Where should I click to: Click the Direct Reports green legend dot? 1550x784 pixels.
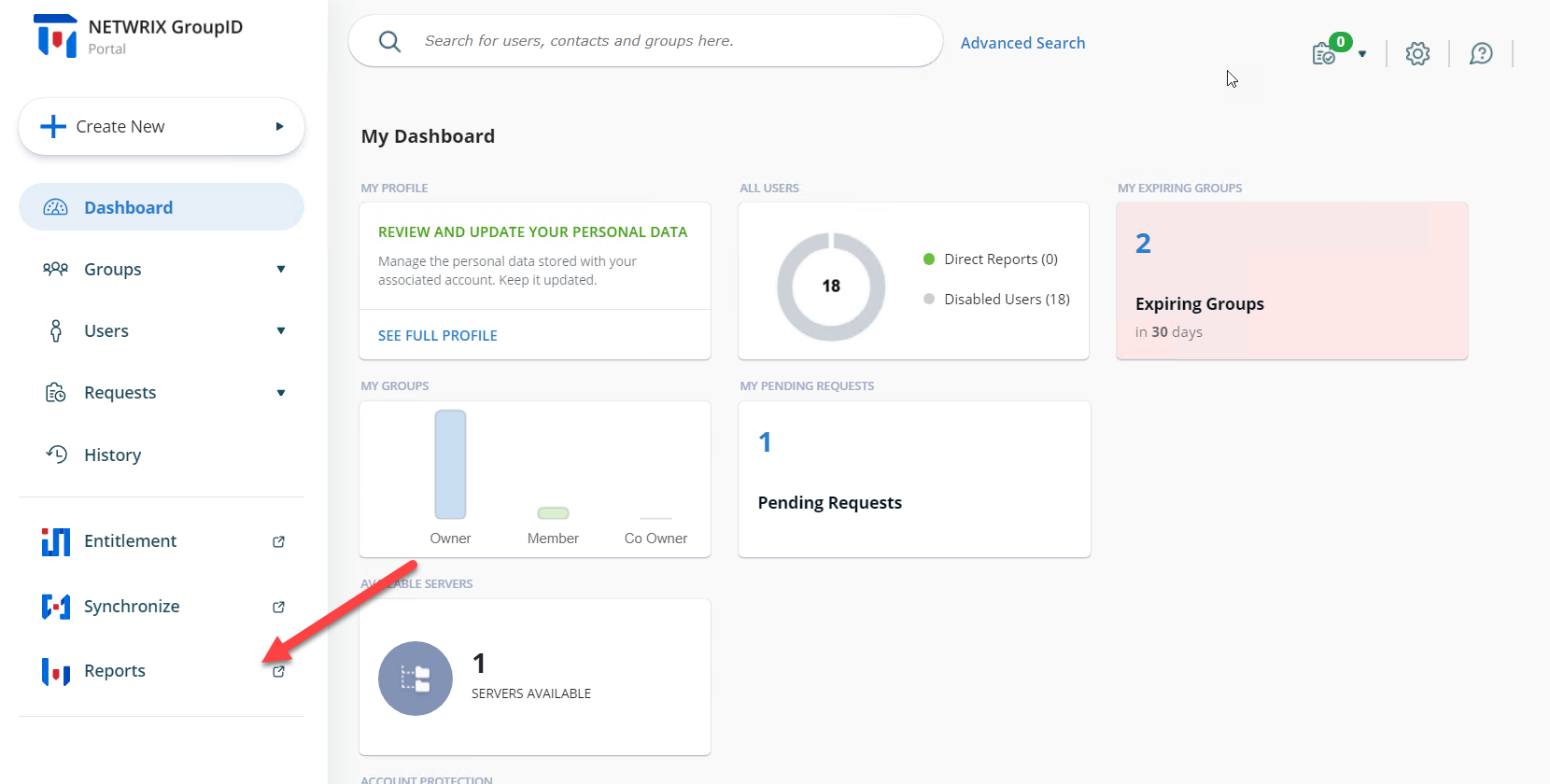tap(929, 259)
